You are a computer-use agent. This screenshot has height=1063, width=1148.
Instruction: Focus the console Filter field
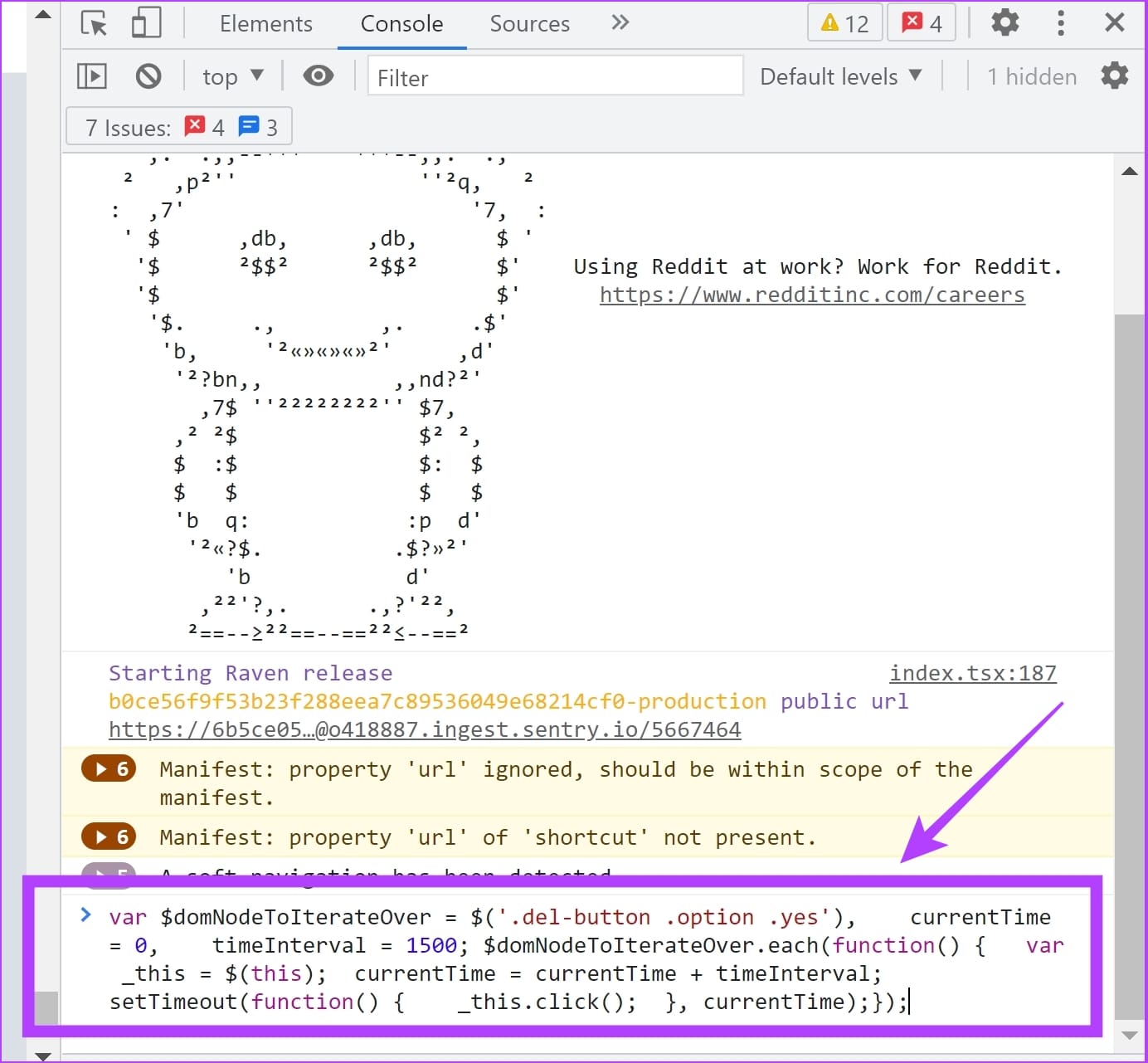click(x=555, y=76)
